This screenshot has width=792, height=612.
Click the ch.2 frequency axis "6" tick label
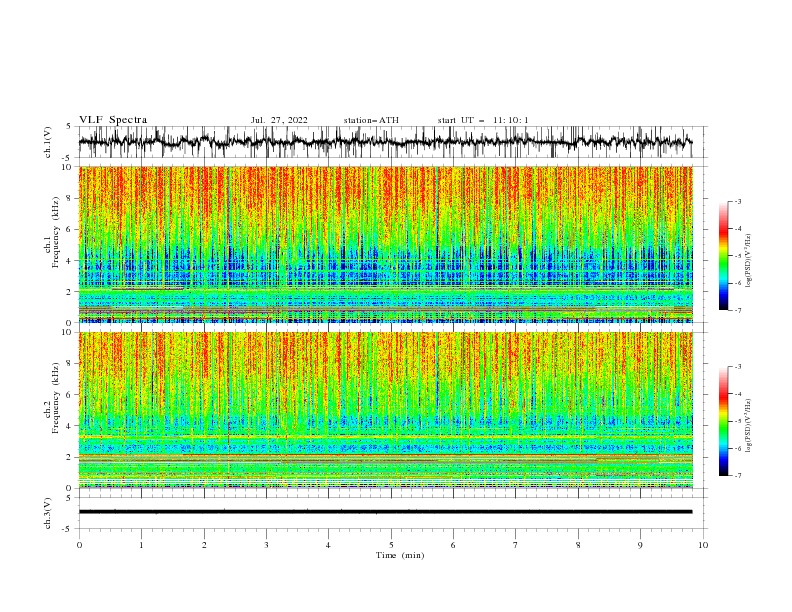(x=69, y=394)
